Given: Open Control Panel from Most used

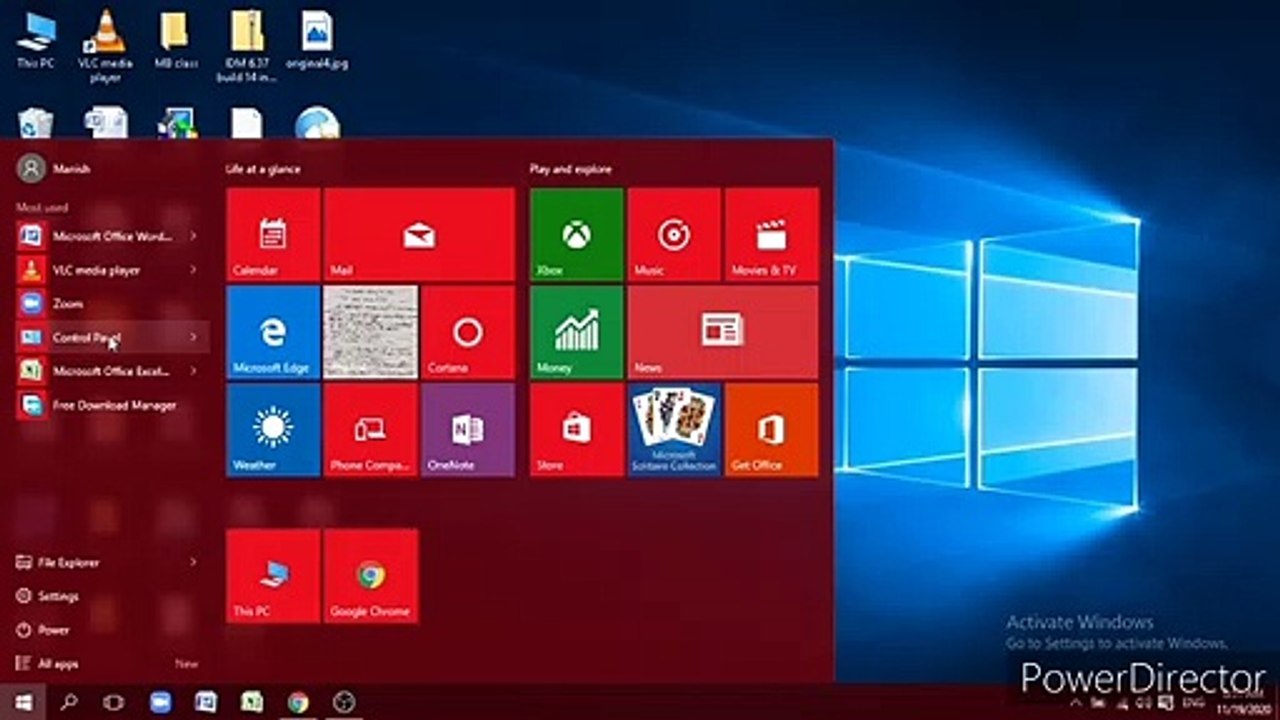Looking at the screenshot, I should tap(111, 337).
